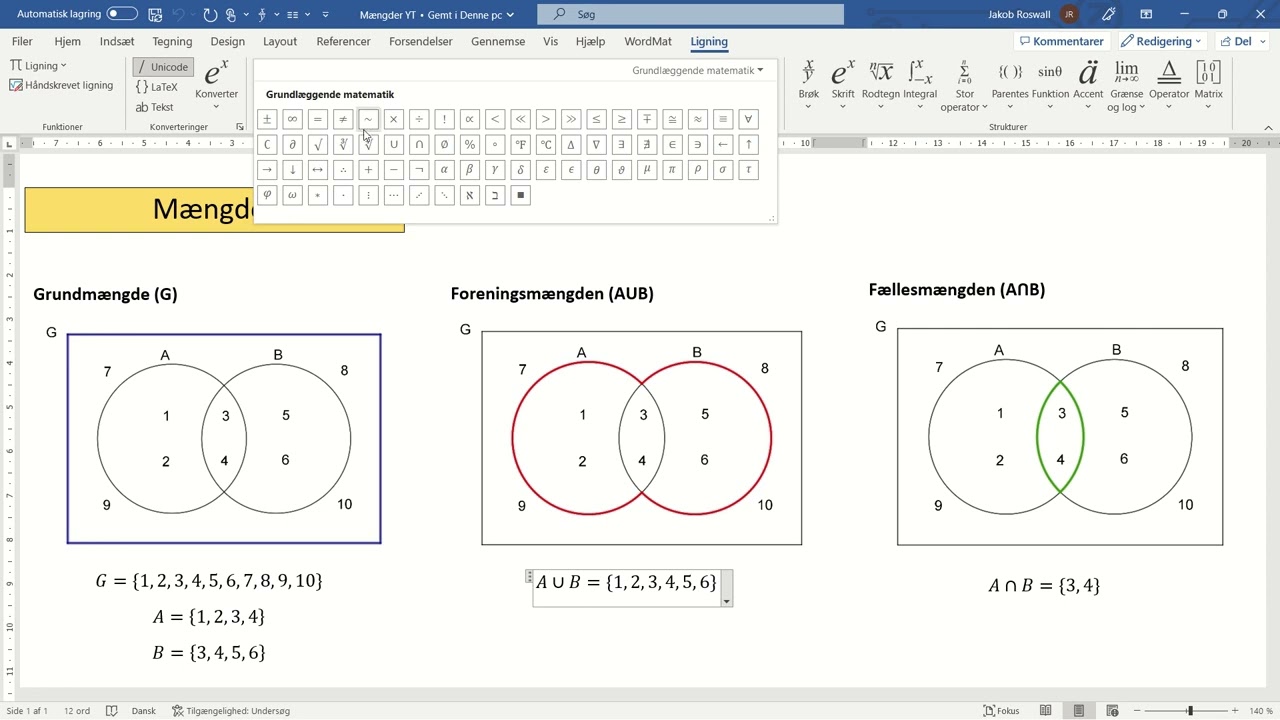This screenshot has height=720, width=1280.
Task: Open the Gennemse tab
Action: [x=498, y=42]
